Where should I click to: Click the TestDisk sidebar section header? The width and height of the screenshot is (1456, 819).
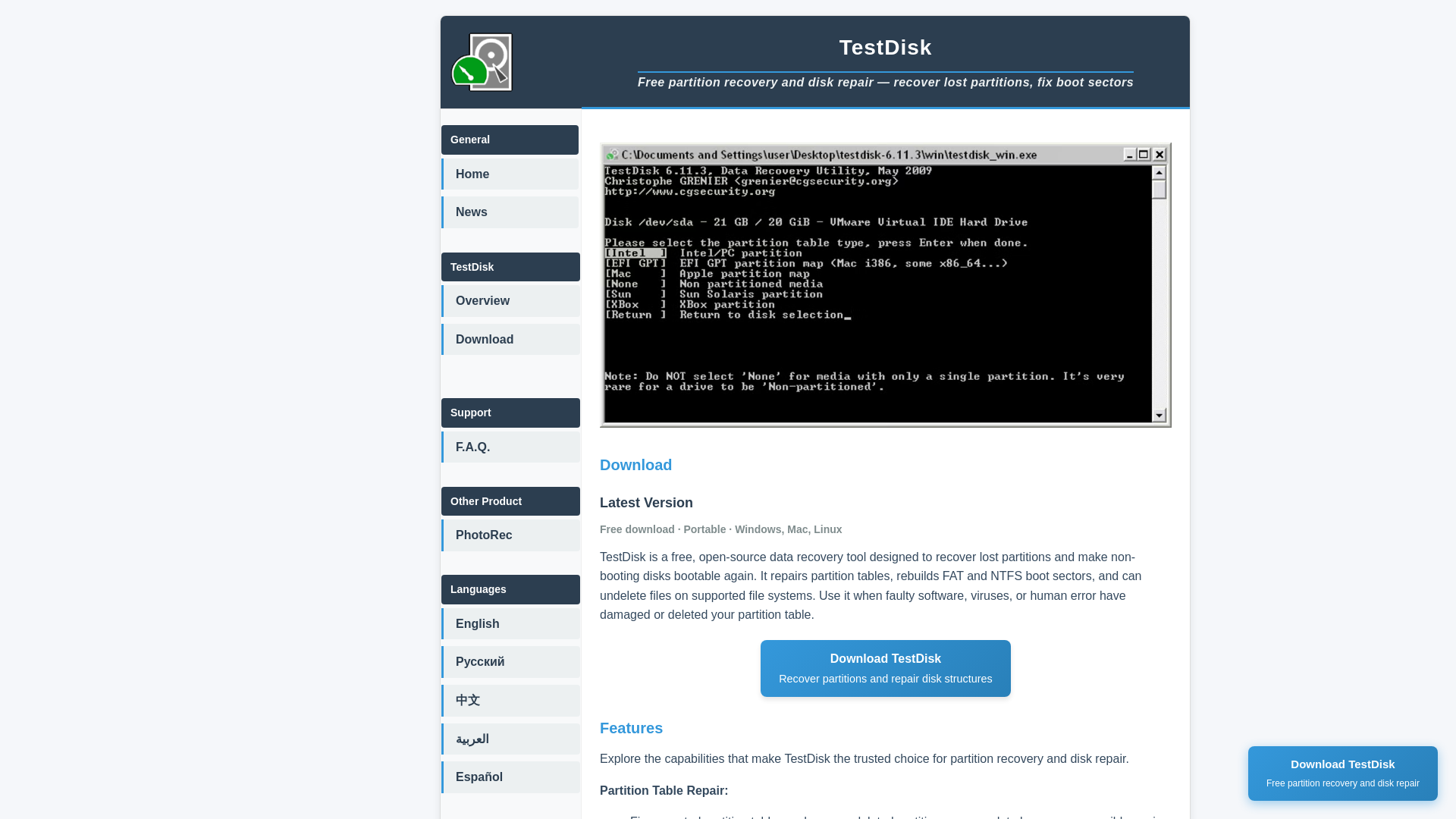tap(510, 267)
